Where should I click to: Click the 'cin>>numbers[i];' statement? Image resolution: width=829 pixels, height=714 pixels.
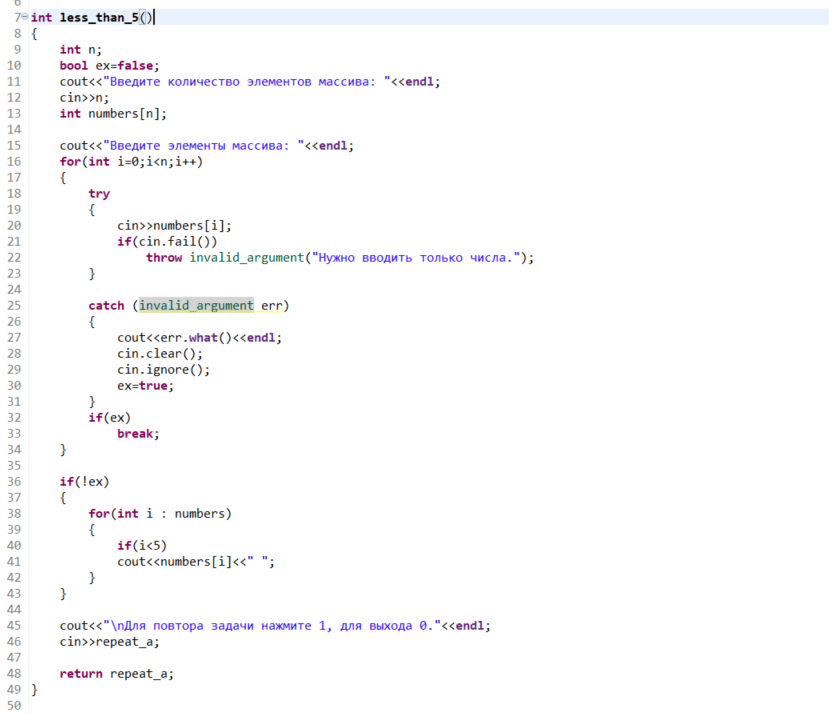pyautogui.click(x=174, y=226)
